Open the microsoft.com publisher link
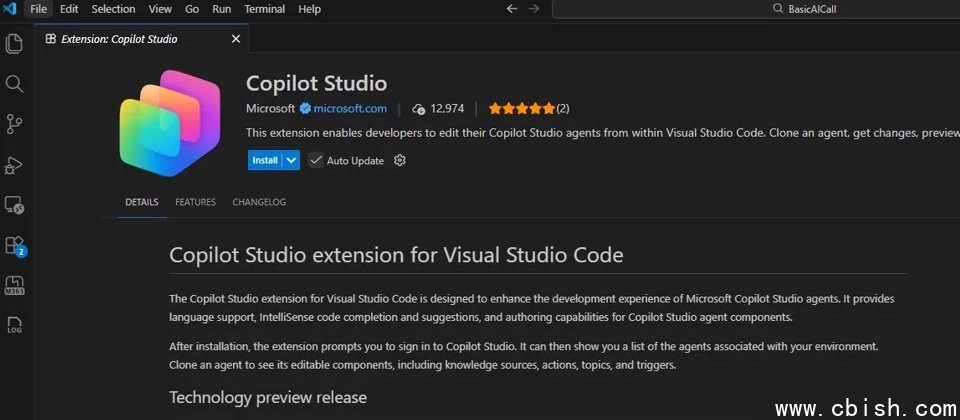The image size is (960, 420). [349, 108]
